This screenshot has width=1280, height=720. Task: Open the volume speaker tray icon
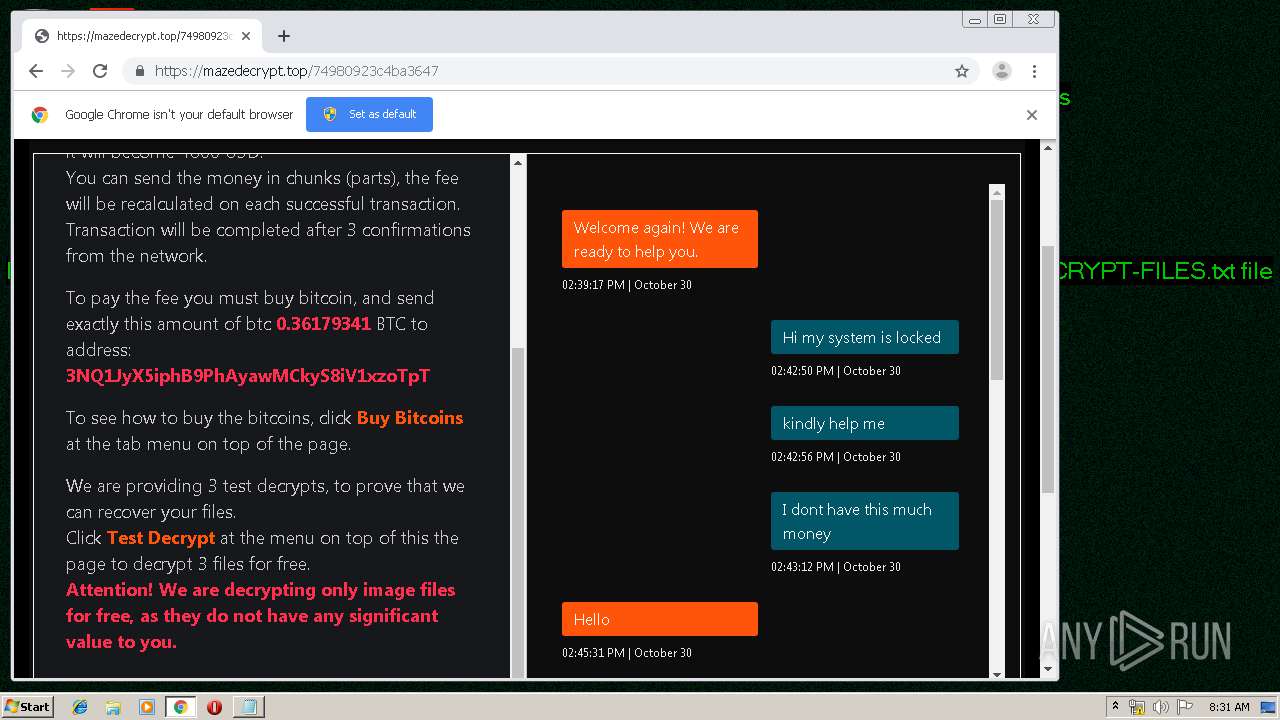pos(1160,707)
